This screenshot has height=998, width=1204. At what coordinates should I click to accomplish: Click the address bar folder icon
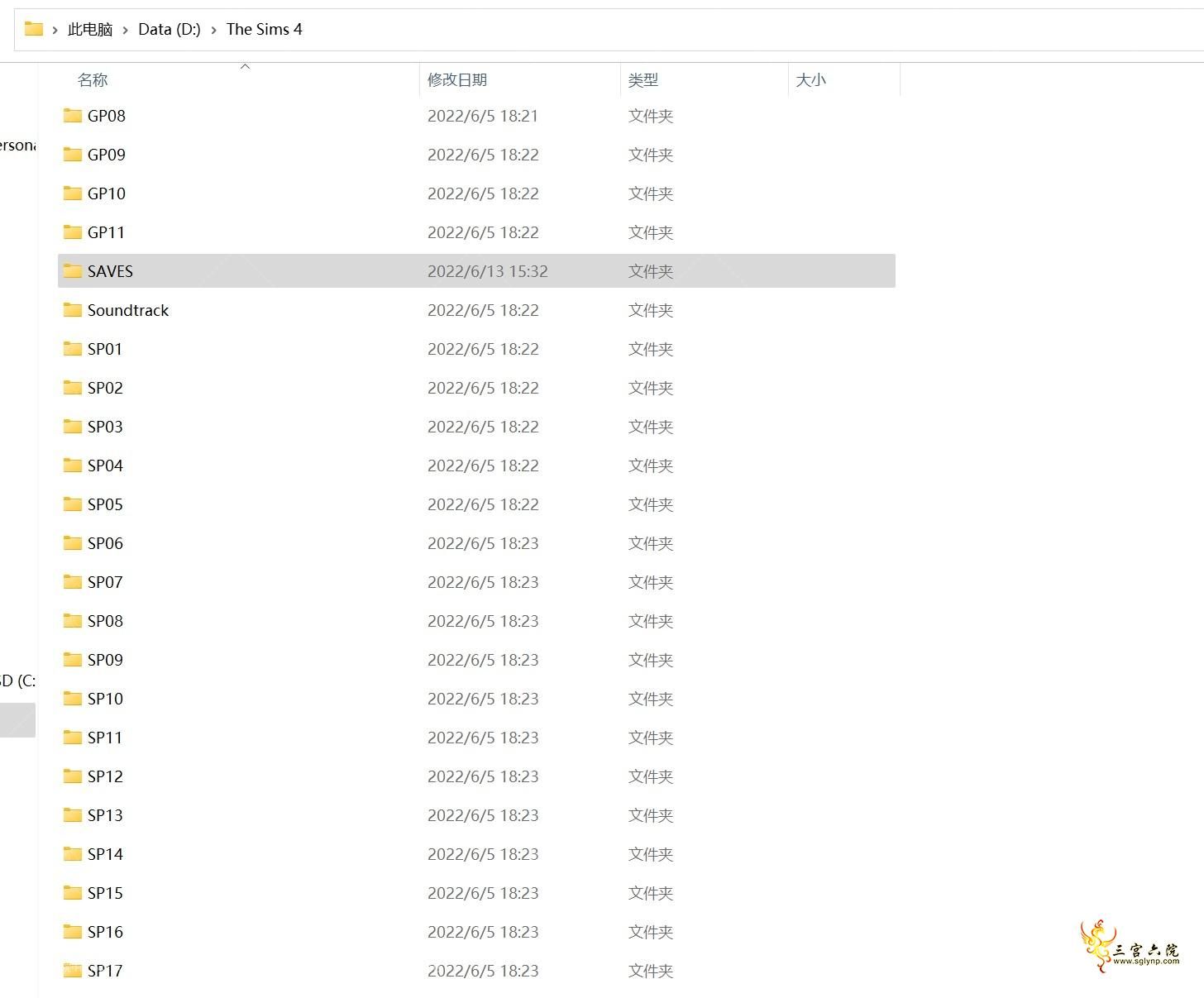click(34, 29)
